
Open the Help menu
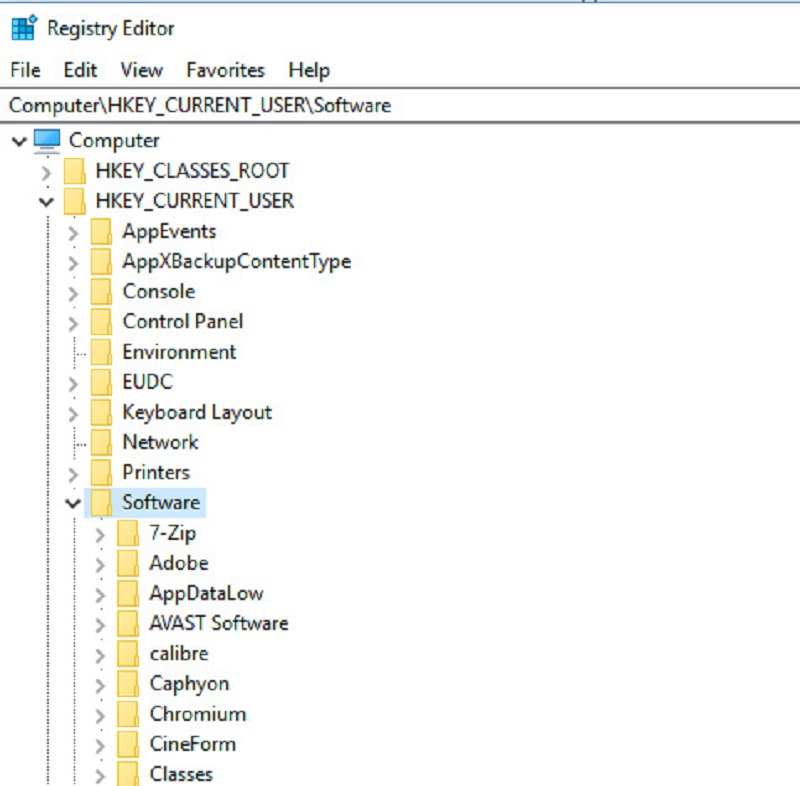click(x=309, y=70)
